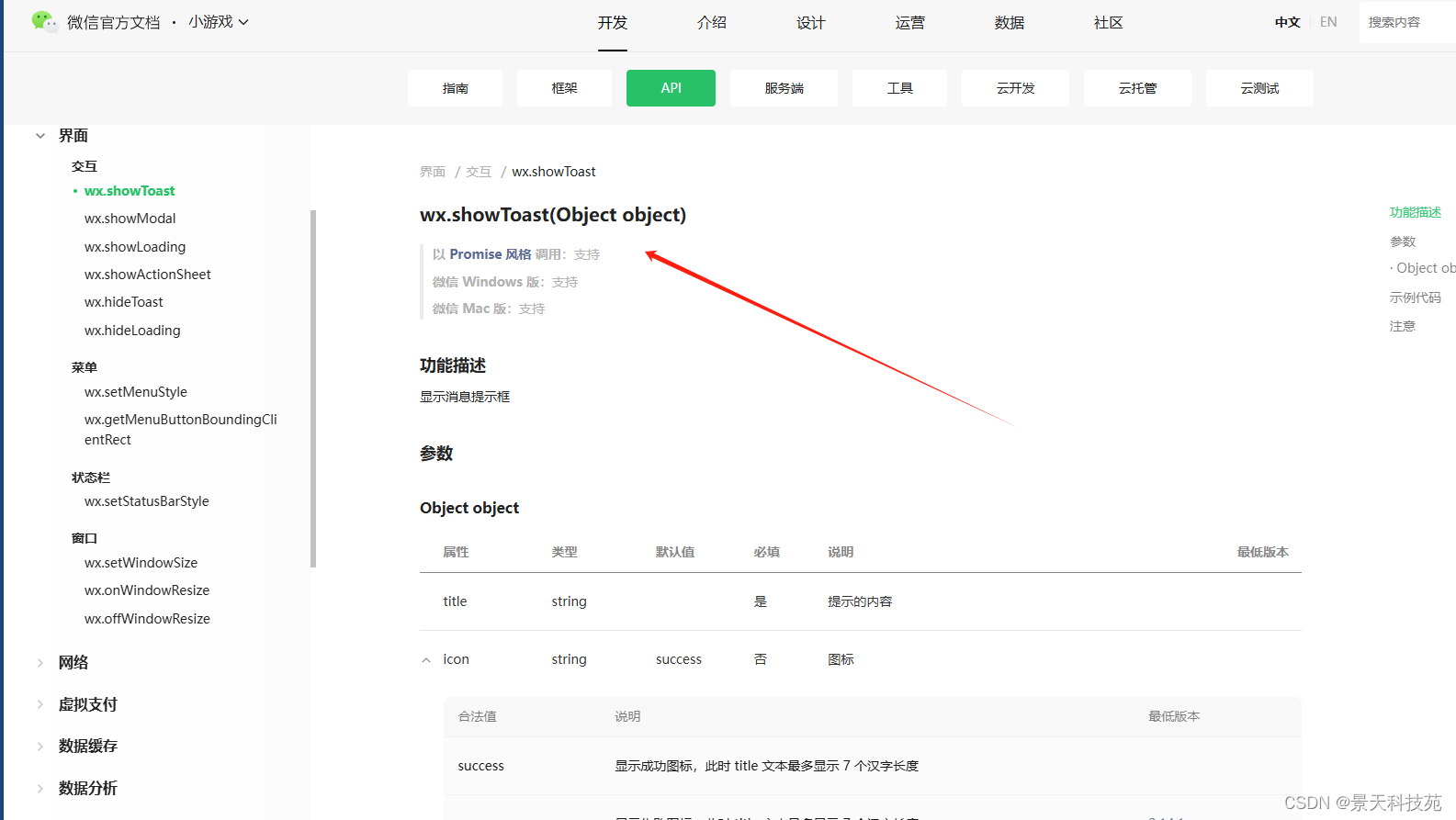Open wx.showToast in the sidebar
This screenshot has height=820, width=1456.
(130, 191)
